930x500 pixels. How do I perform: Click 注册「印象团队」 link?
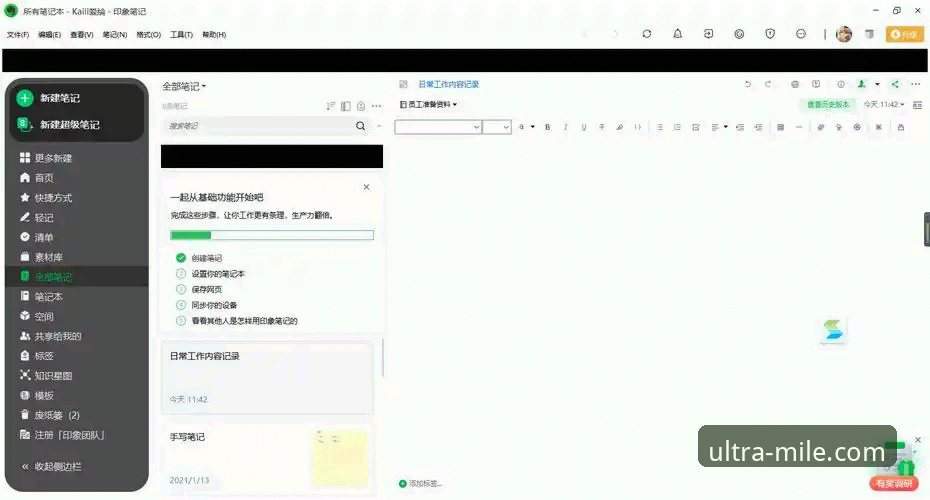[x=62, y=435]
